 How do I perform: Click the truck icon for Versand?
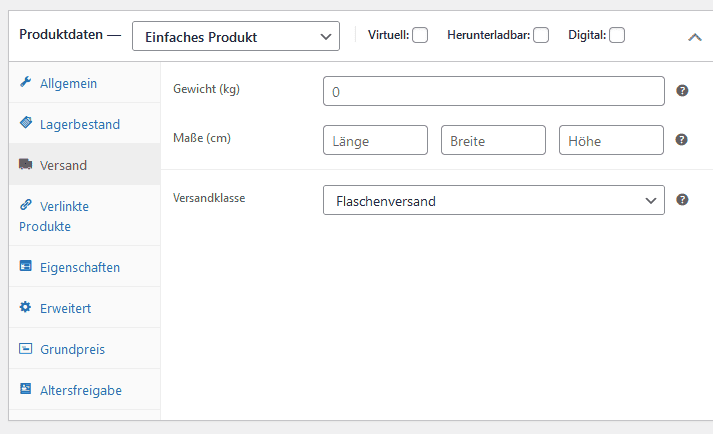(x=26, y=165)
